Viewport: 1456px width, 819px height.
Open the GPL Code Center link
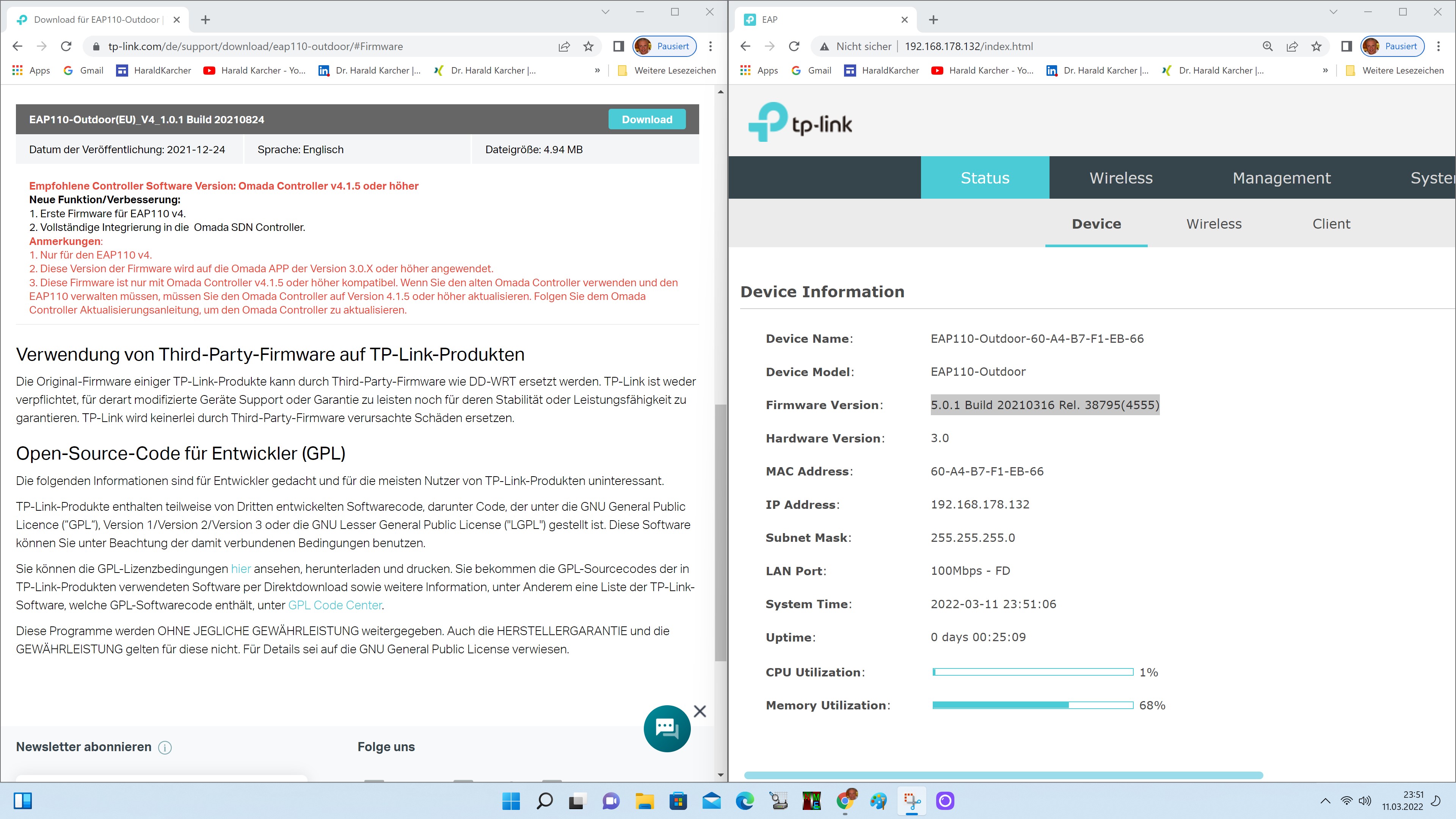335,606
